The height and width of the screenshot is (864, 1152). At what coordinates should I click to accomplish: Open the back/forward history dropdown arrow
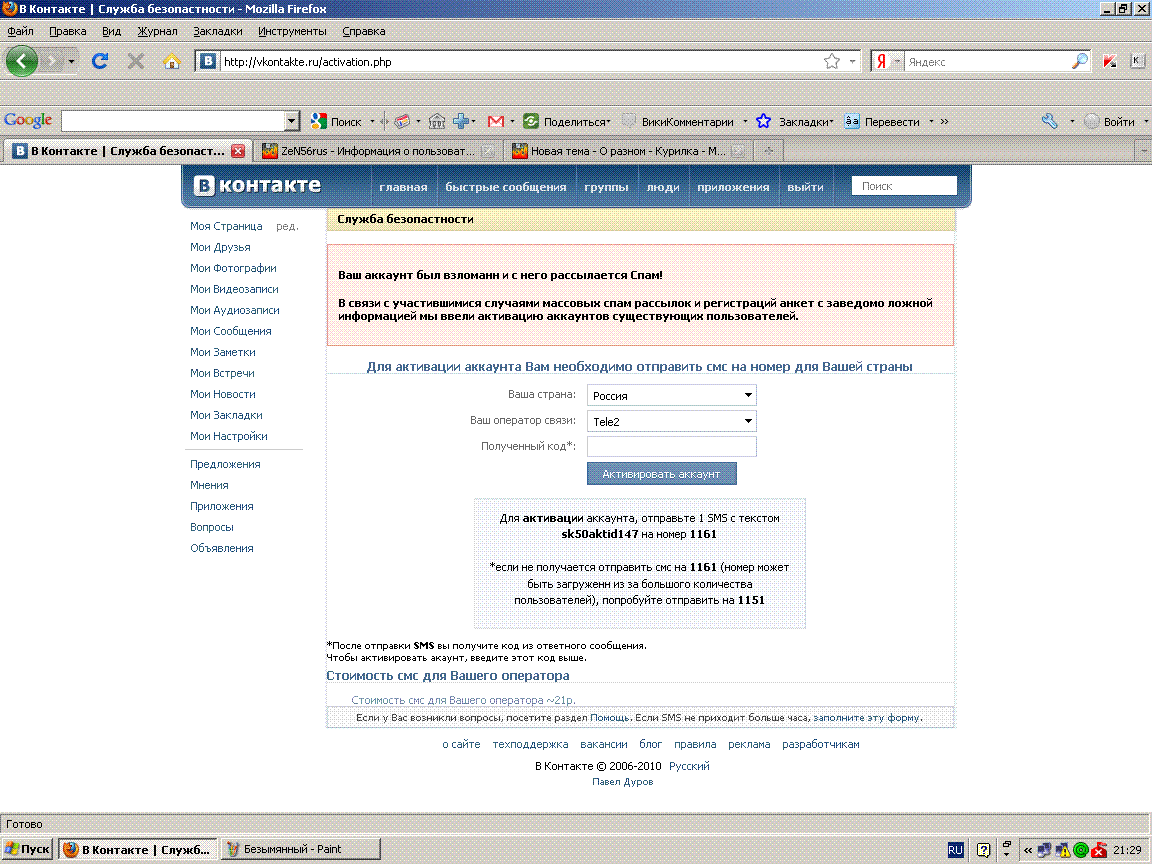coord(71,61)
